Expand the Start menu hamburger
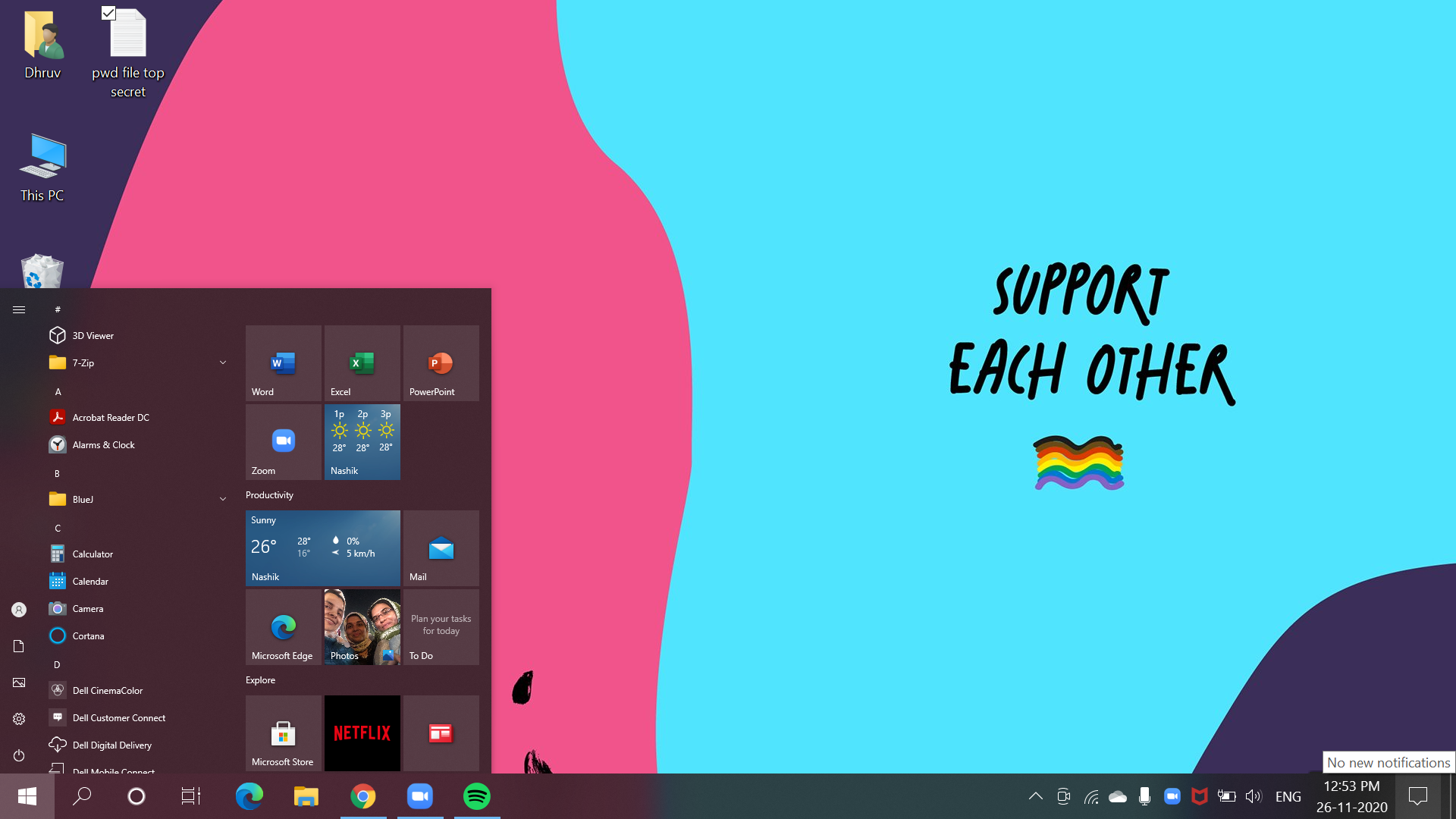The height and width of the screenshot is (819, 1456). (x=19, y=309)
